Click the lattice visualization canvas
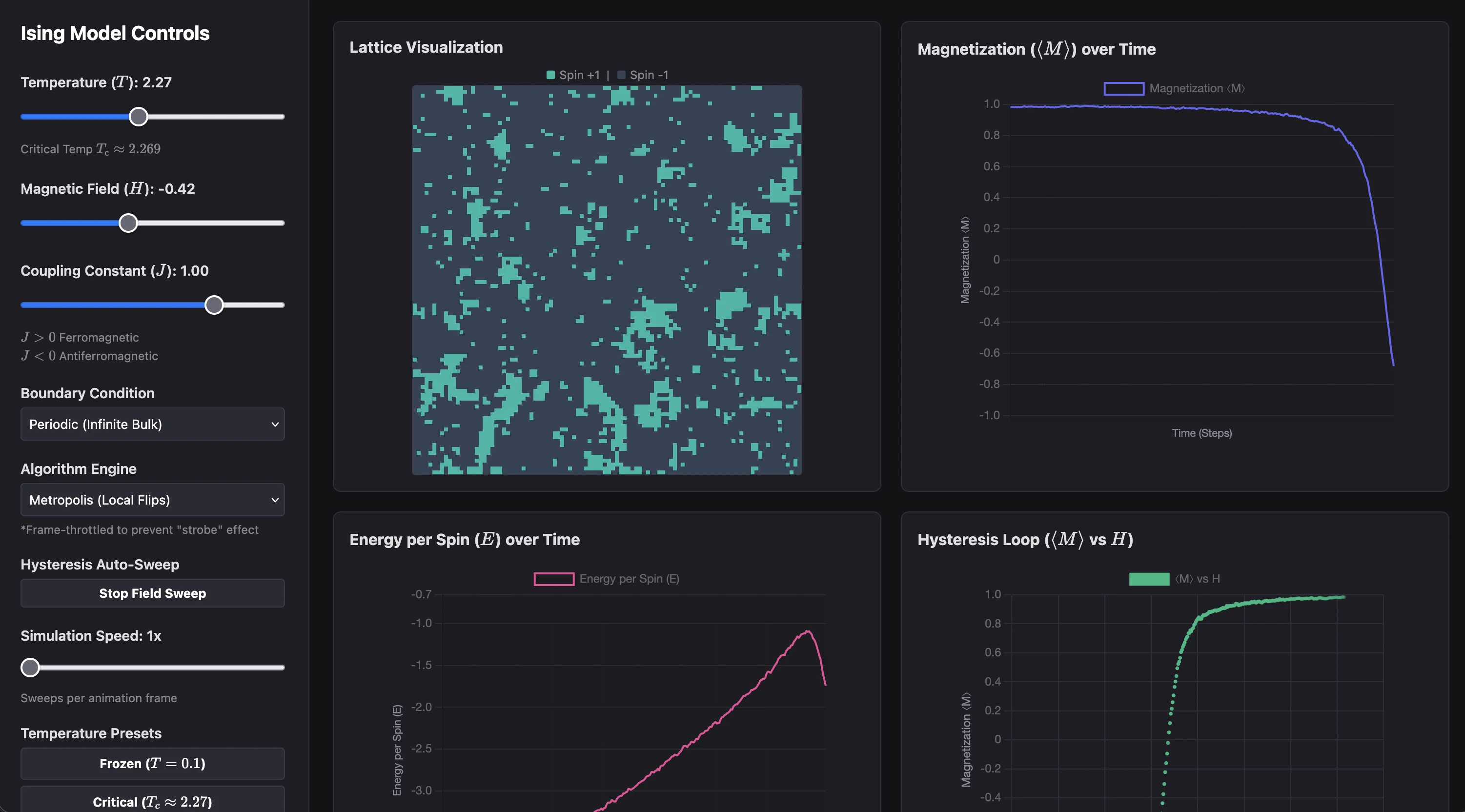This screenshot has height=812, width=1465. pos(607,280)
